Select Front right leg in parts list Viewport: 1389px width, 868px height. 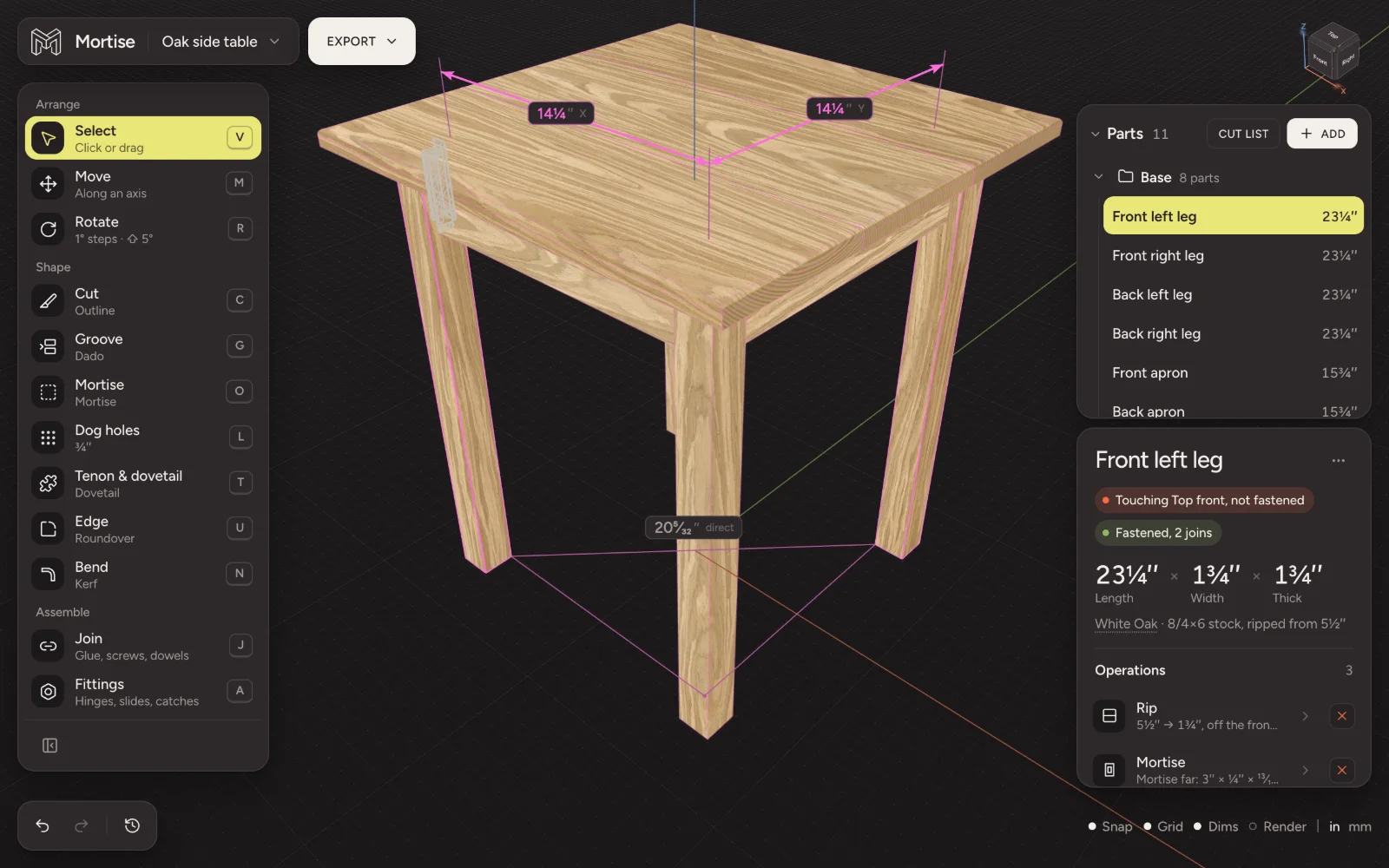click(x=1233, y=255)
